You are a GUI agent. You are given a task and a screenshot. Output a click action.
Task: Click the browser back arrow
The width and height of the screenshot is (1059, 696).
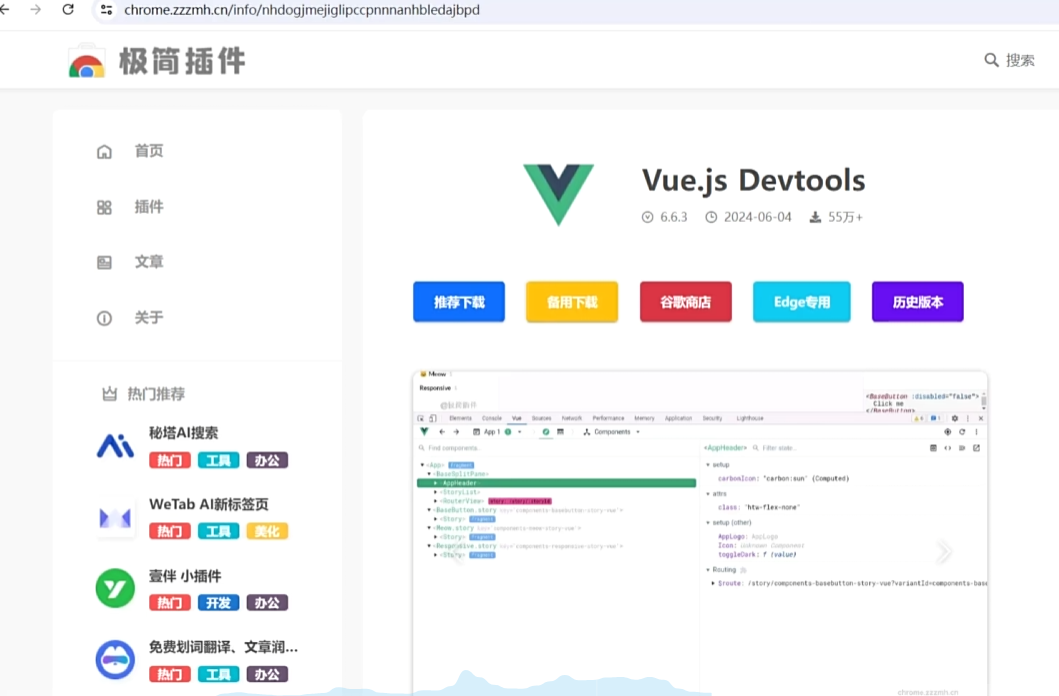[x=5, y=9]
